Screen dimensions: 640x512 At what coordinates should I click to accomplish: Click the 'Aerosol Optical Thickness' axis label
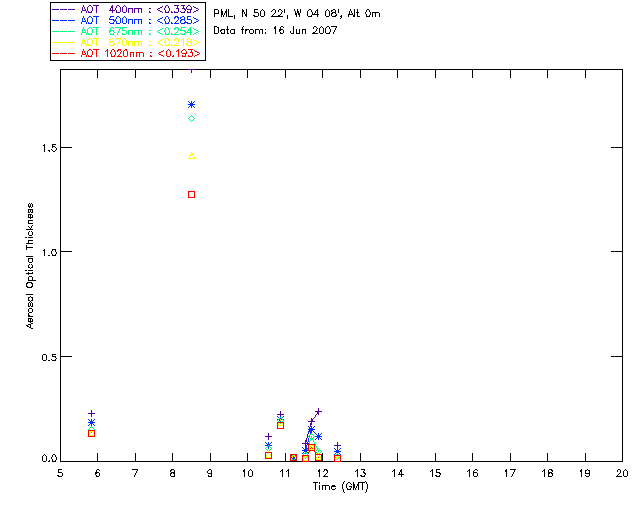30,266
